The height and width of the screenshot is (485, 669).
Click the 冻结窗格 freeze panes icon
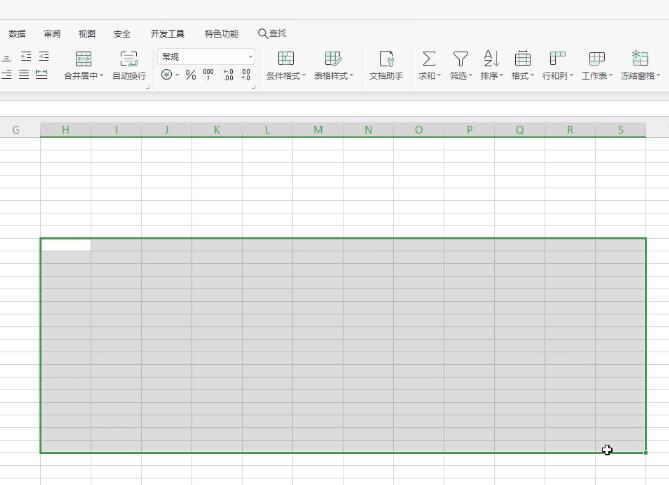coord(640,58)
